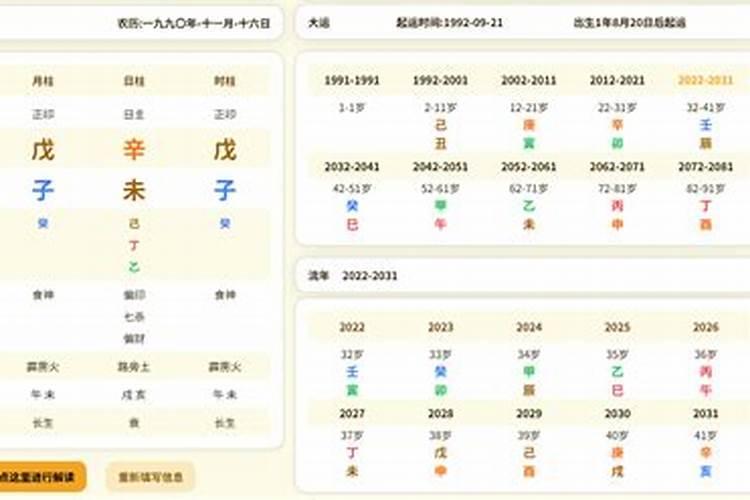Image resolution: width=750 pixels, height=500 pixels.
Task: Click the 40岁 age under 2030
Action: click(617, 435)
